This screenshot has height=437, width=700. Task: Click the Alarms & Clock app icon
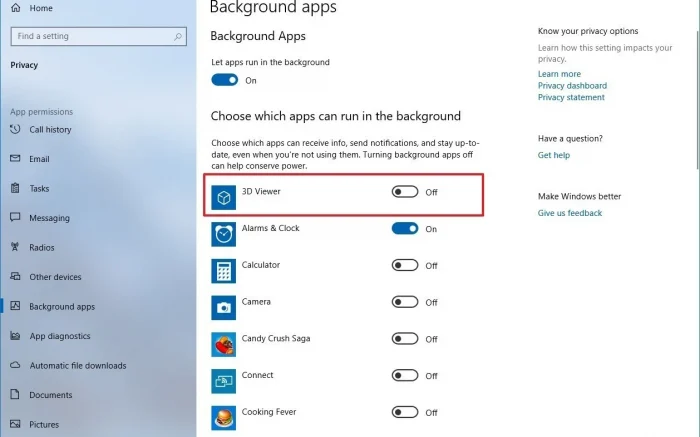tap(224, 234)
